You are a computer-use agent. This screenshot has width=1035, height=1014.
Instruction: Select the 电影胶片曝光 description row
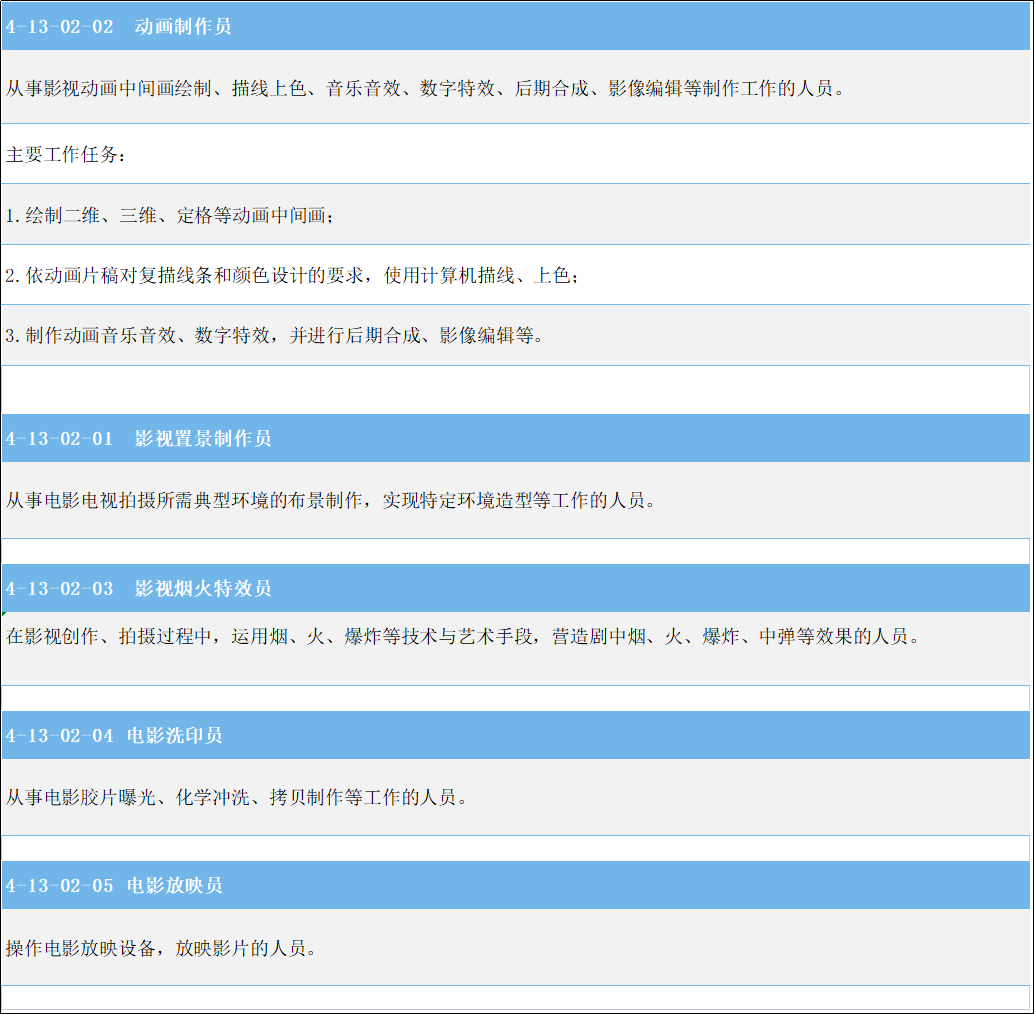(x=516, y=797)
